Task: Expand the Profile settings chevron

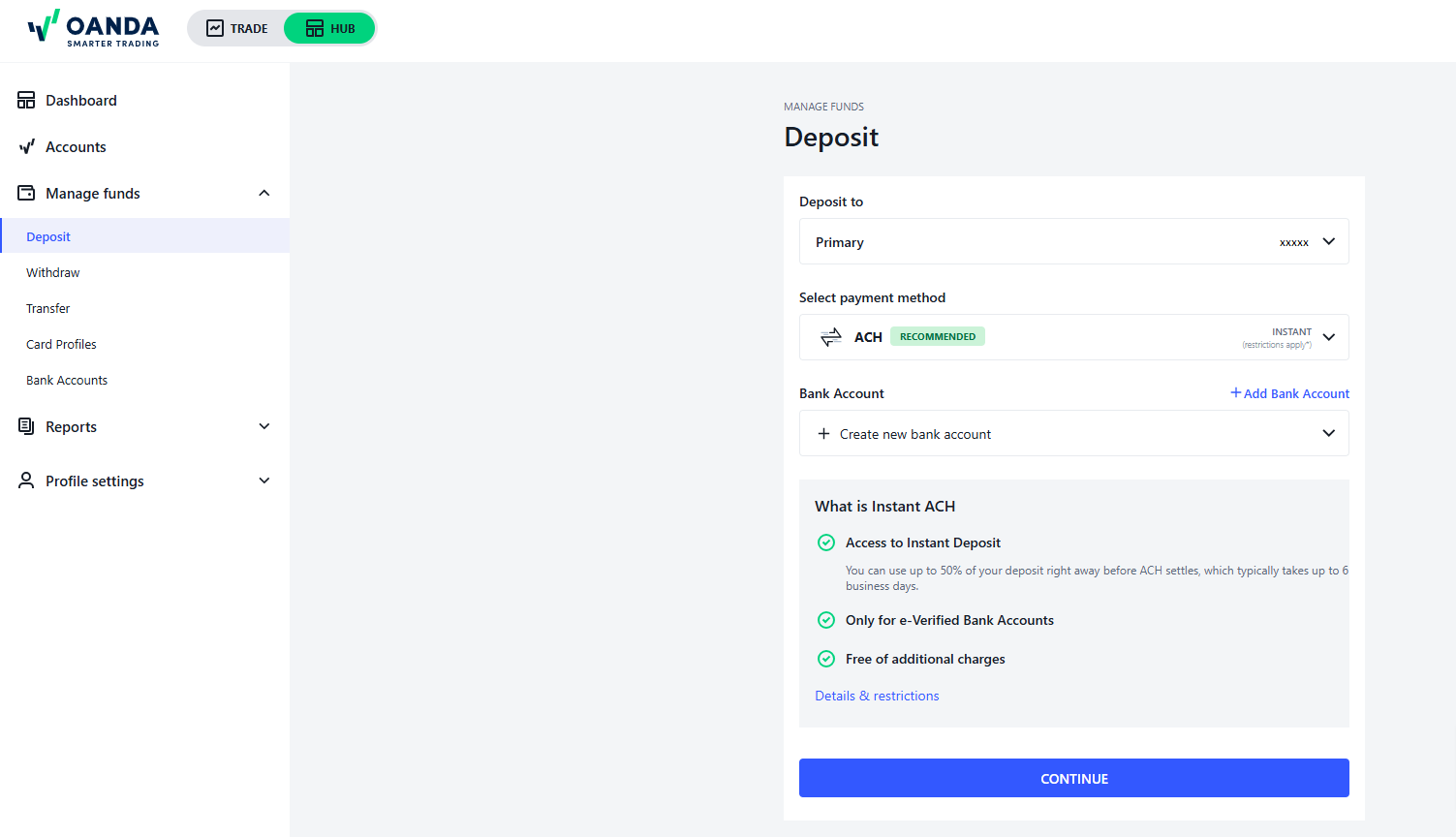Action: (263, 480)
